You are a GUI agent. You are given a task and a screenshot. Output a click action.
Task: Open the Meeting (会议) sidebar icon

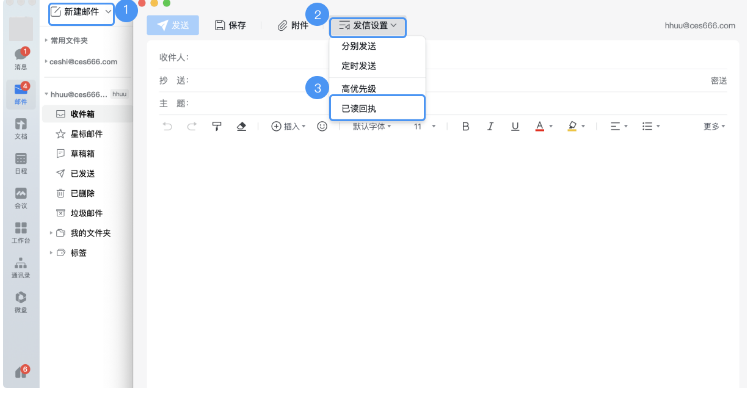click(21, 198)
